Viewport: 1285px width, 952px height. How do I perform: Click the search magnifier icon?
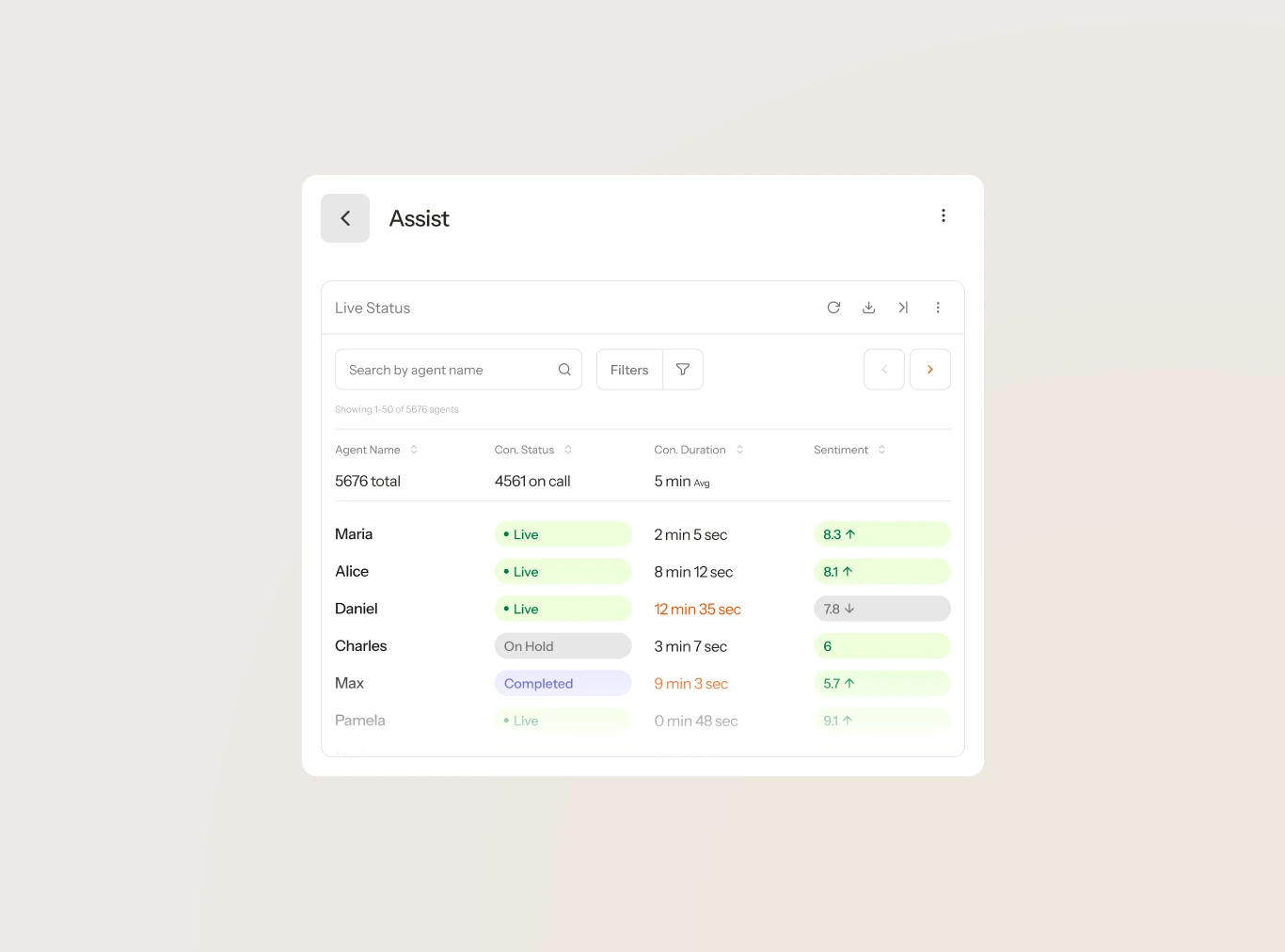564,370
